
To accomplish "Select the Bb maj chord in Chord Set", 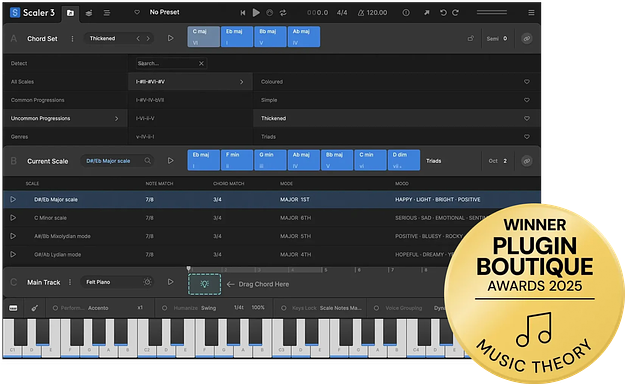I will tap(270, 37).
